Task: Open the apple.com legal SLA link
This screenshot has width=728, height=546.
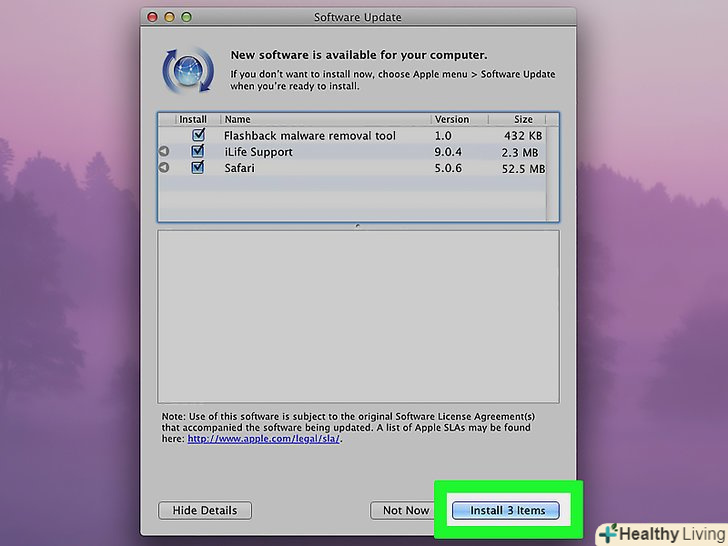Action: tap(263, 438)
